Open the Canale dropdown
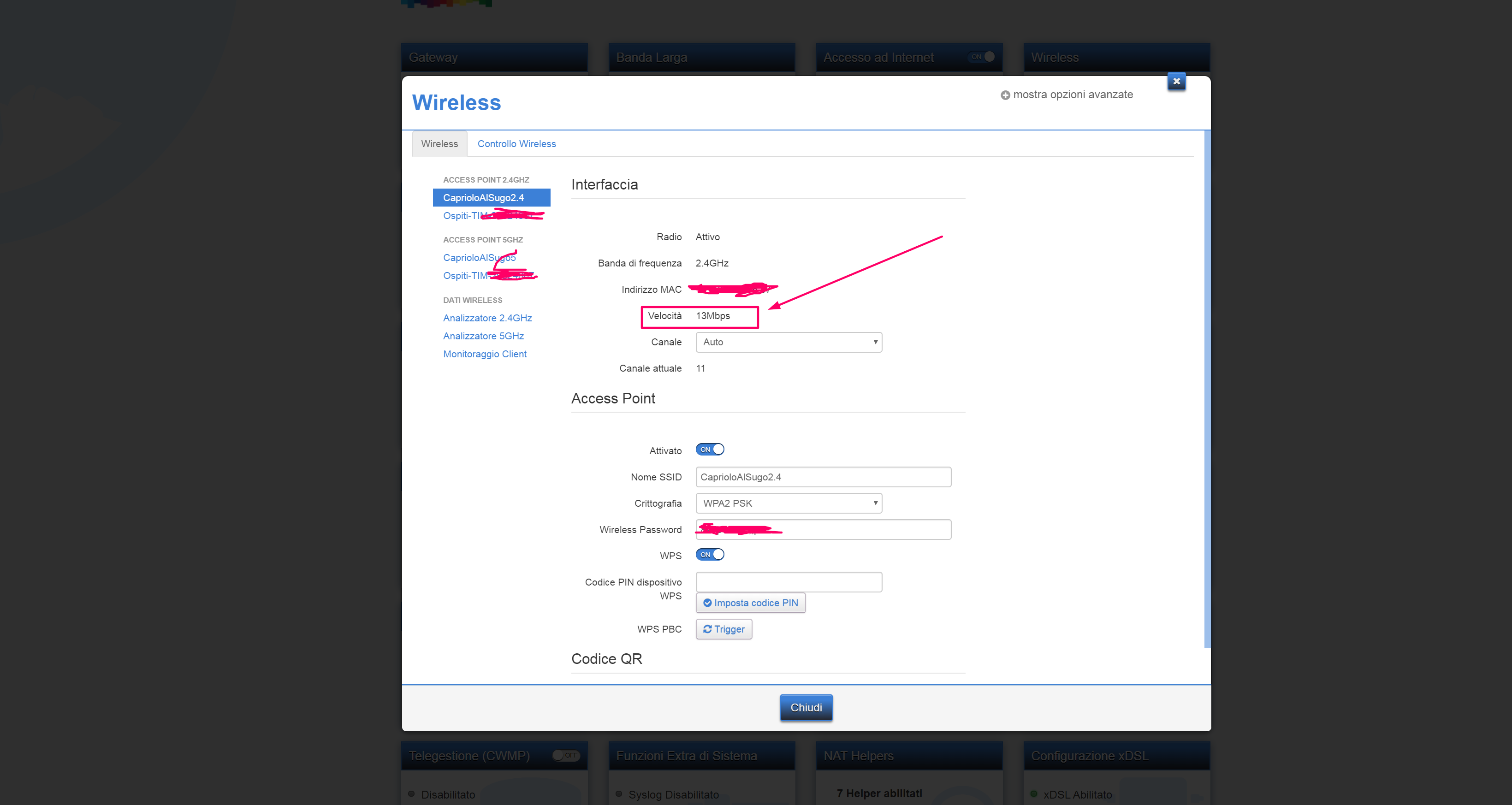The height and width of the screenshot is (805, 1512). tap(789, 342)
